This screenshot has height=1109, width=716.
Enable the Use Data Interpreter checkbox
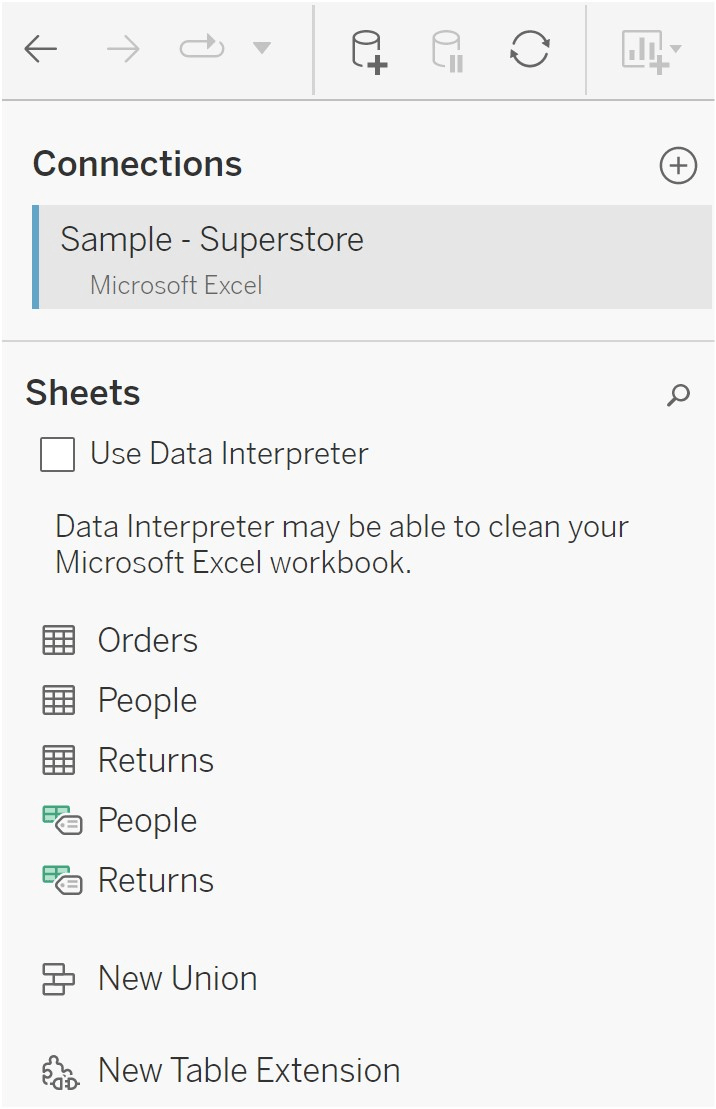pyautogui.click(x=56, y=454)
